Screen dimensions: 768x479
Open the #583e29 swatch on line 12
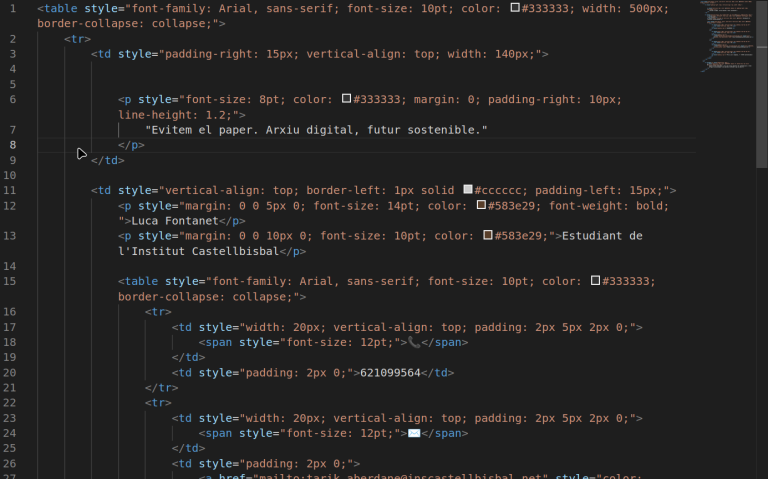[x=481, y=205]
